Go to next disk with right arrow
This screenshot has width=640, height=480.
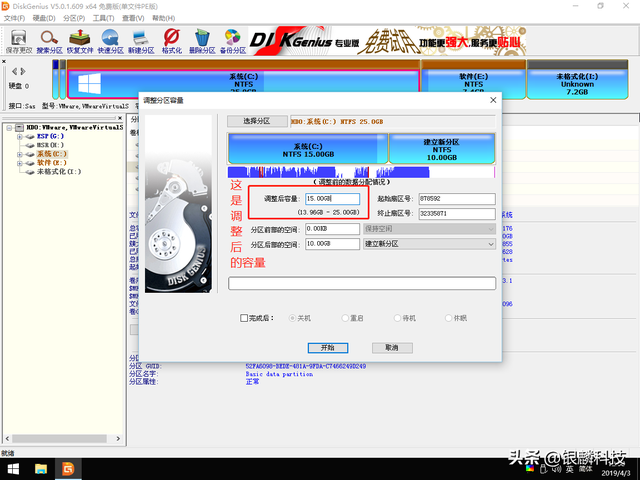click(x=23, y=71)
